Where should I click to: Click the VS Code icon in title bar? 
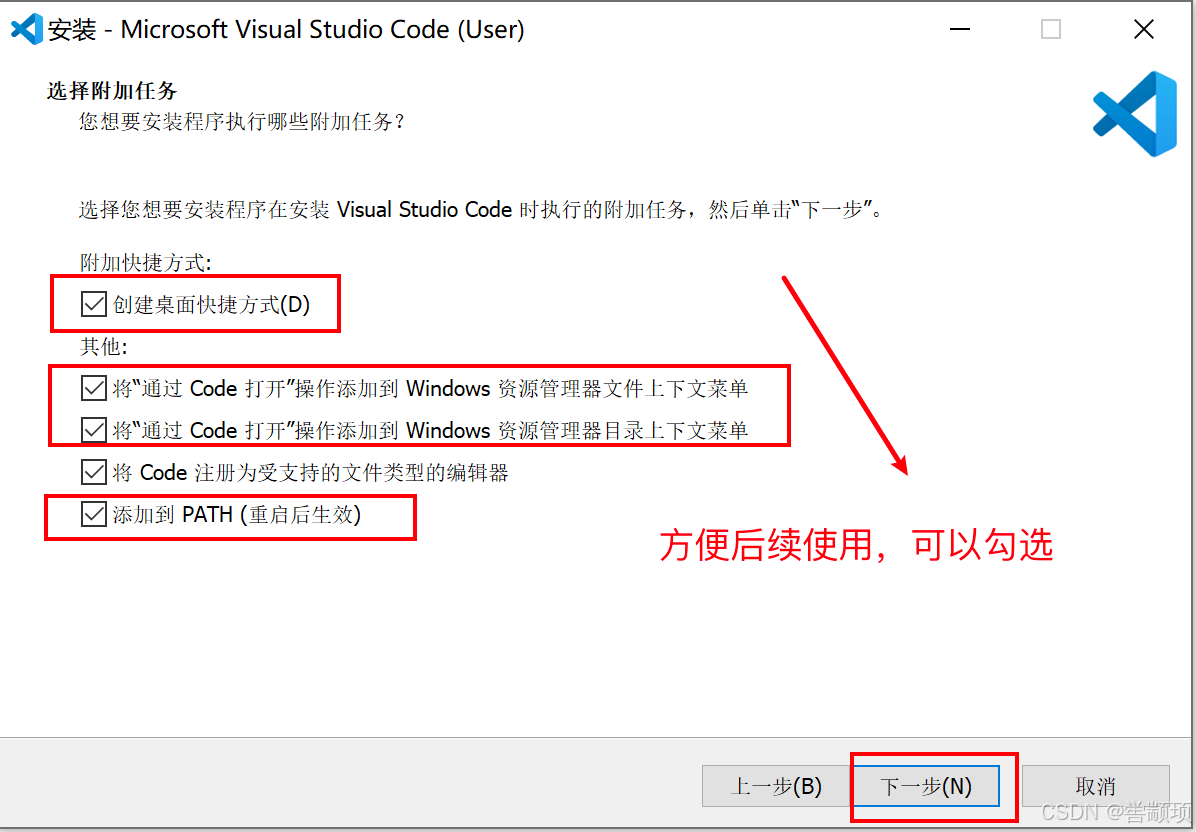pyautogui.click(x=27, y=29)
